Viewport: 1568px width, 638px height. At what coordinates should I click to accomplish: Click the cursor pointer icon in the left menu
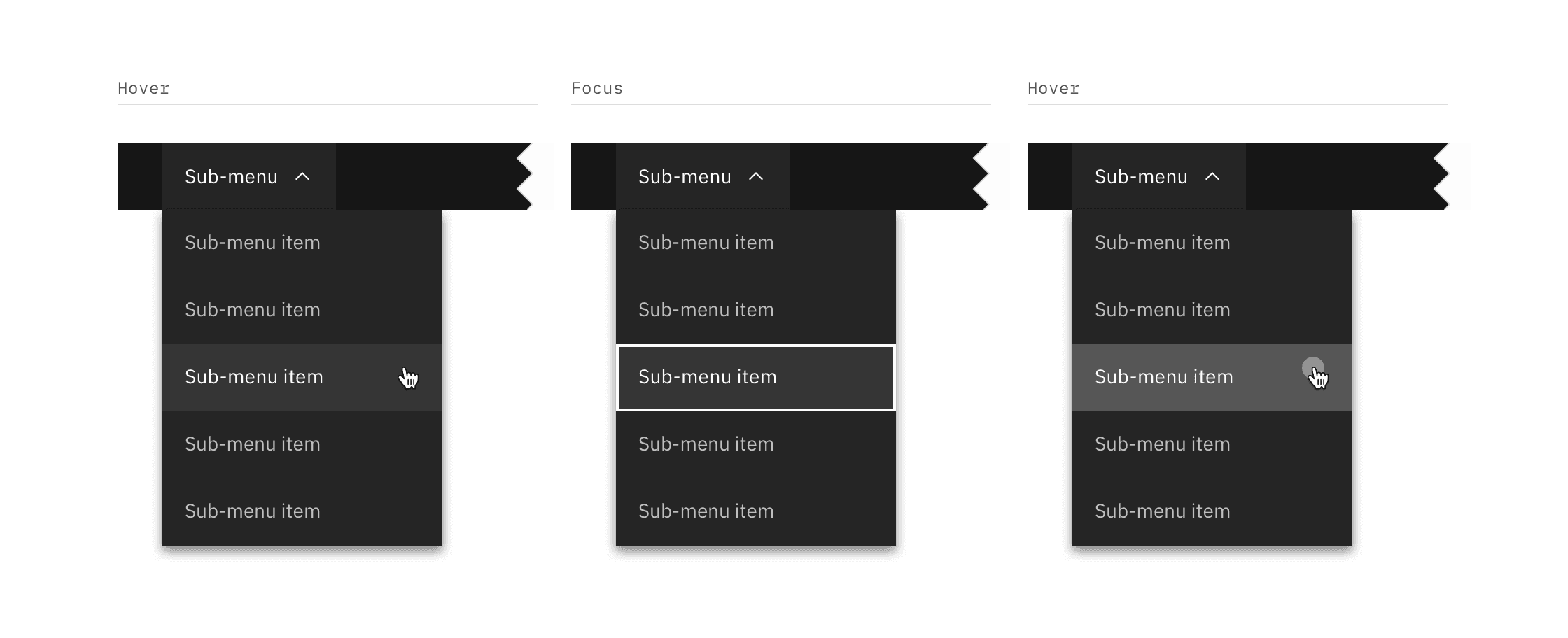click(407, 378)
